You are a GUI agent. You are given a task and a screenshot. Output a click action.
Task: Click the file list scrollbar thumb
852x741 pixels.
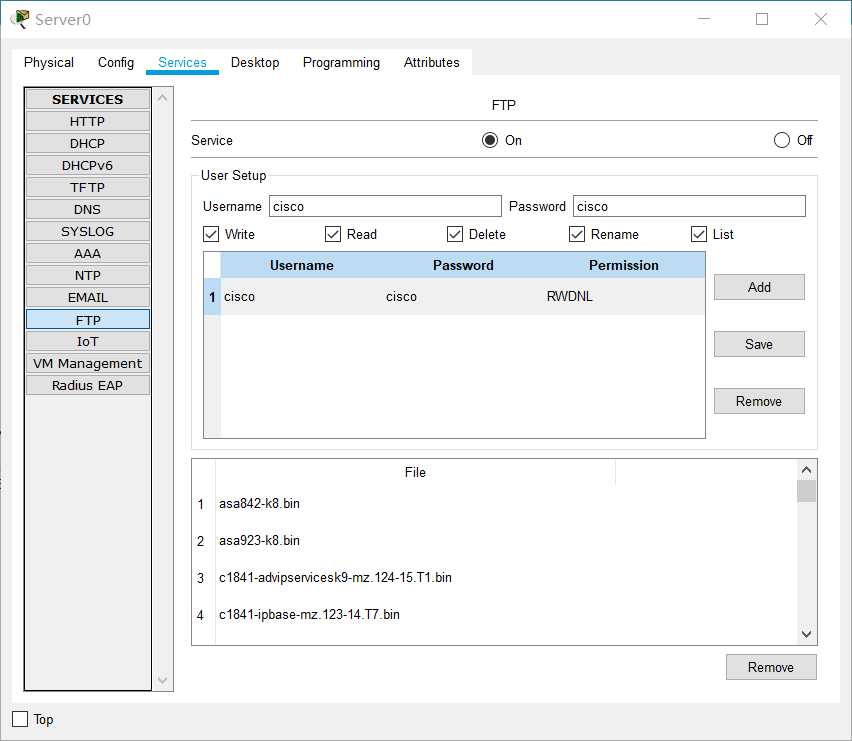pos(806,491)
